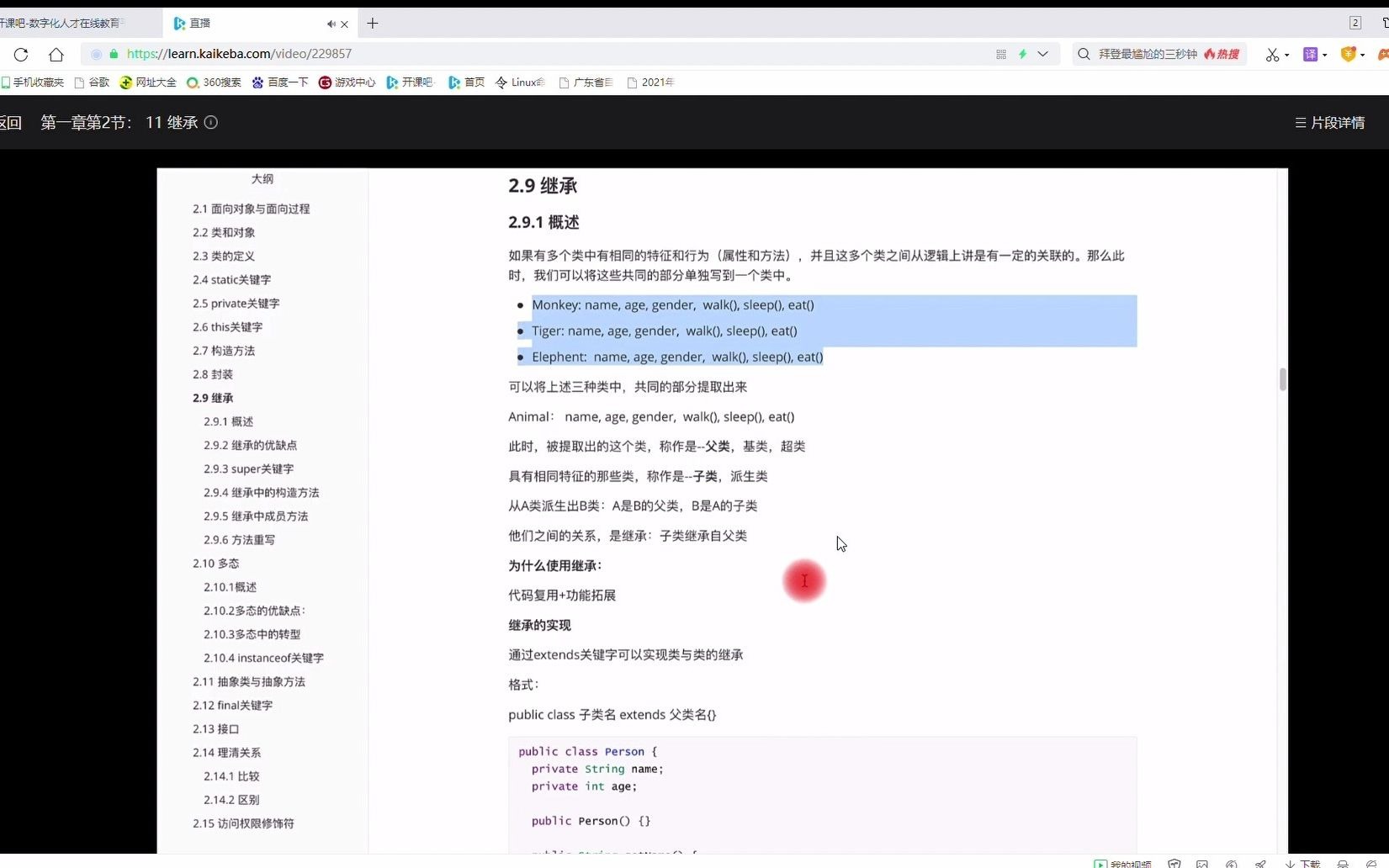The width and height of the screenshot is (1389, 868).
Task: Select outline item 2.9.2 继承的优缺点
Action: pos(250,445)
